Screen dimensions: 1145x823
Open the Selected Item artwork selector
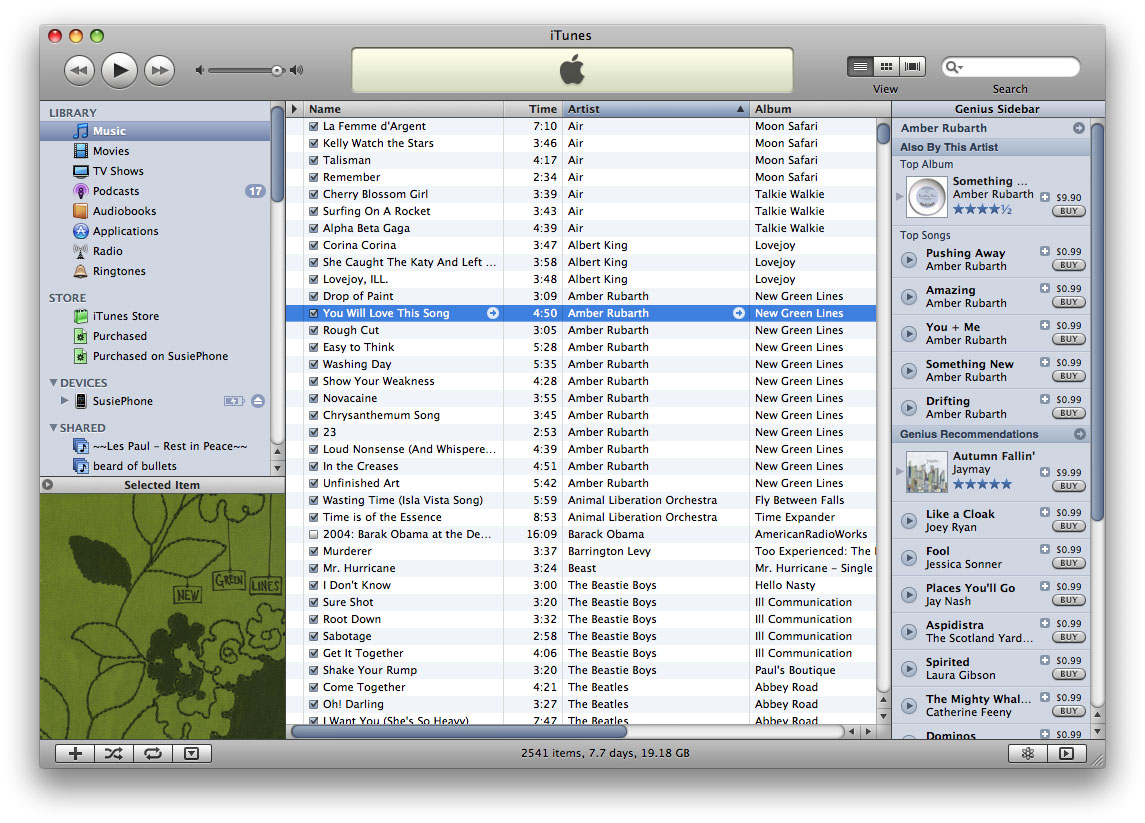click(47, 485)
